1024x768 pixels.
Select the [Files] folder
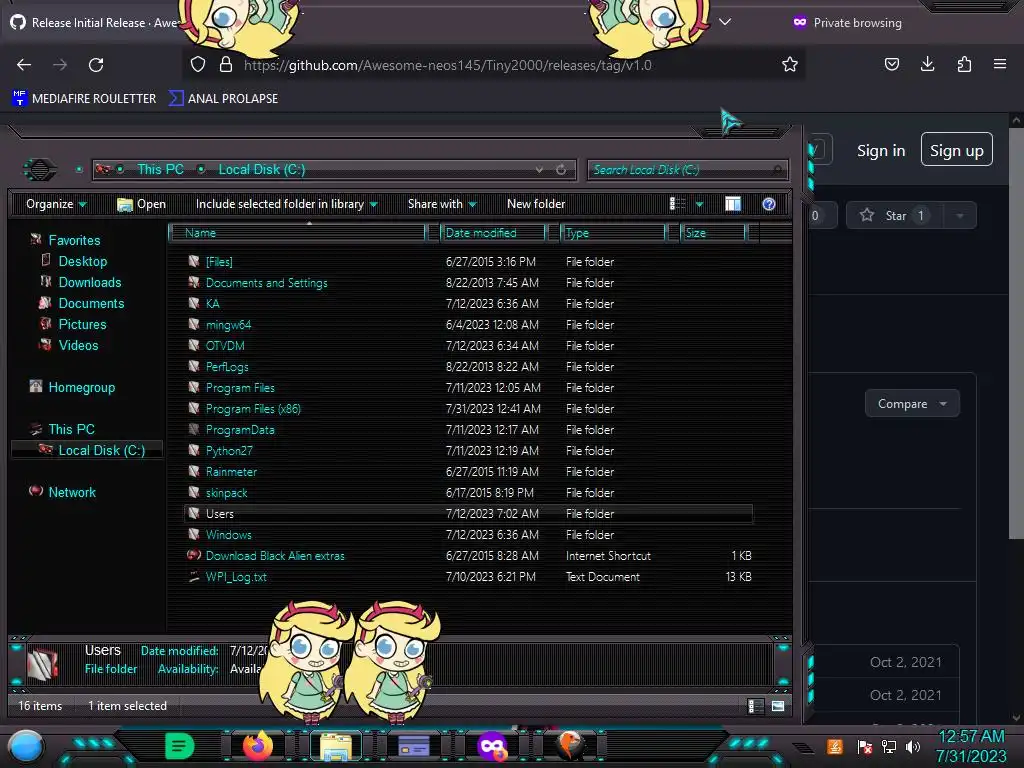219,262
